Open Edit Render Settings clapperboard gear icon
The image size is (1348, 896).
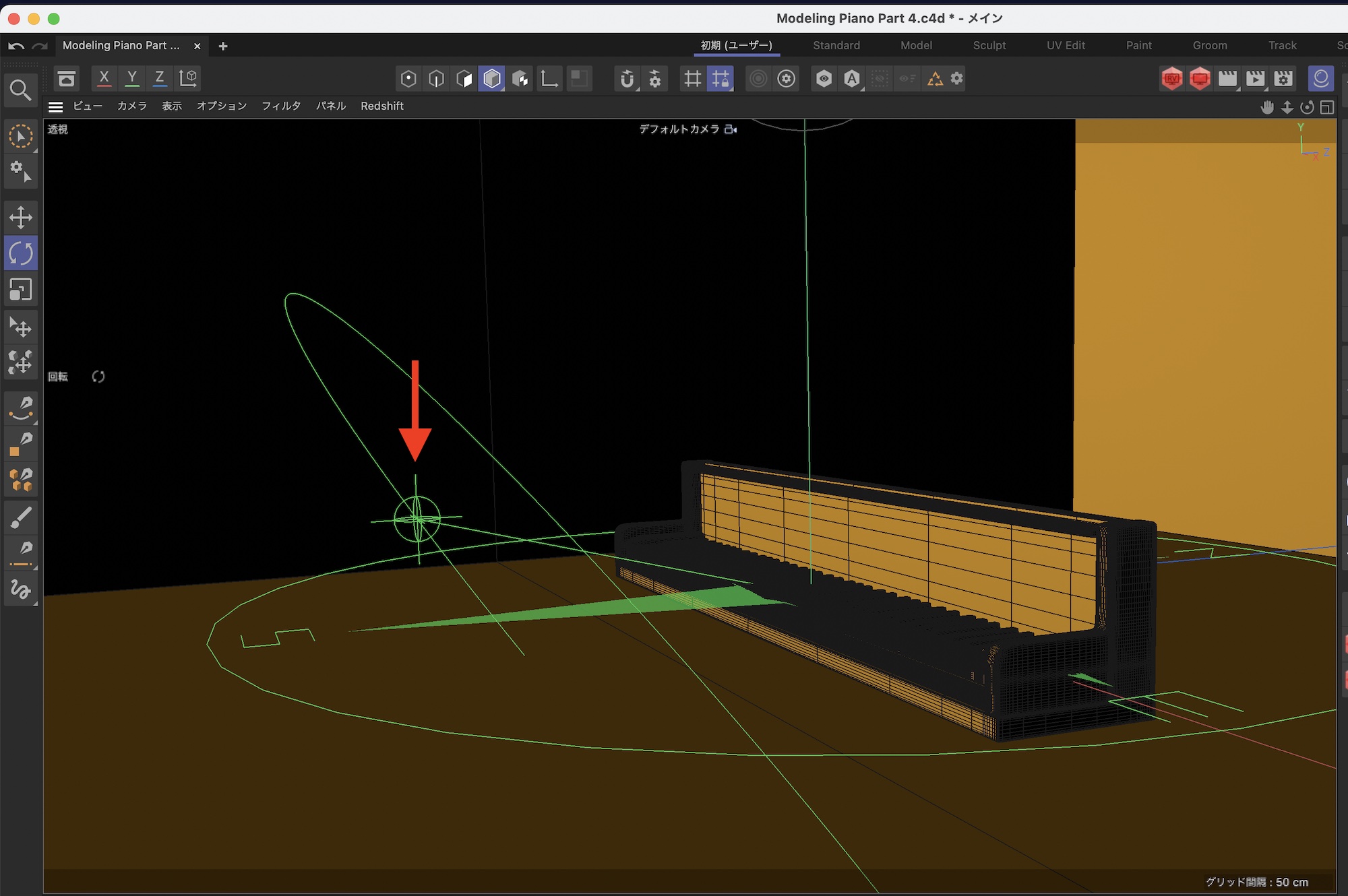(1283, 79)
